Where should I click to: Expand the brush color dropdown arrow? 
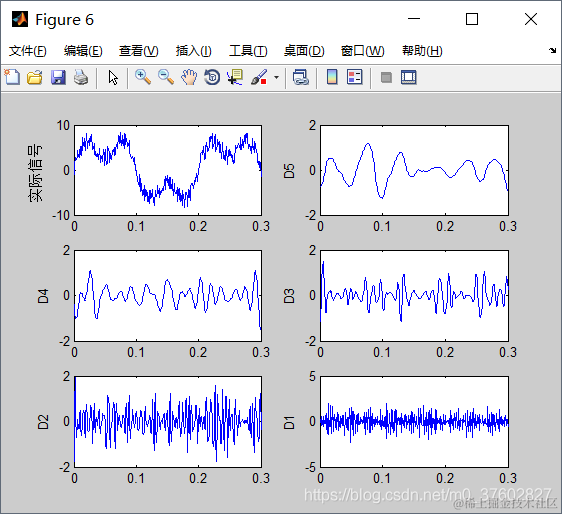click(276, 77)
